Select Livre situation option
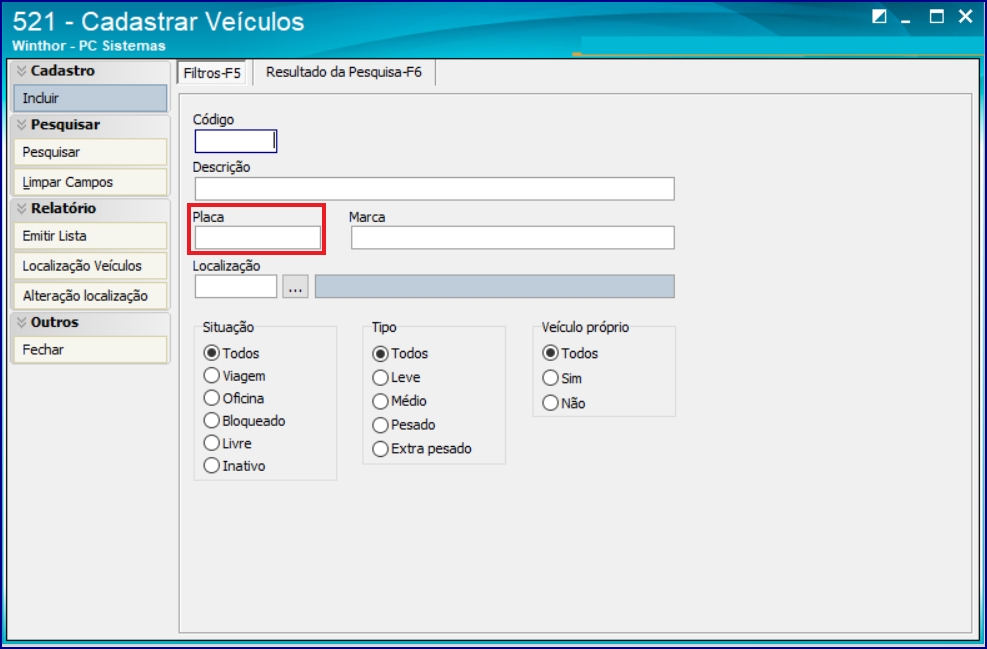Viewport: 987px width, 649px height. tap(228, 444)
